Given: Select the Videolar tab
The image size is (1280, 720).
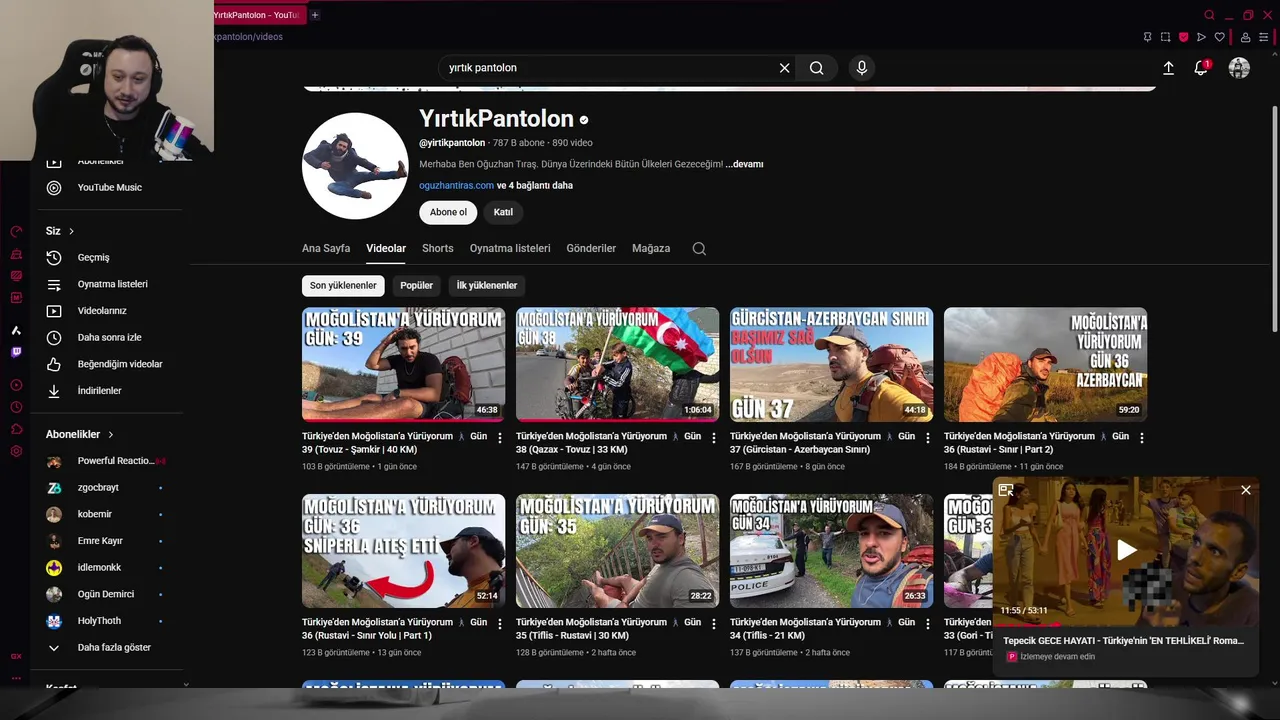Looking at the screenshot, I should [x=386, y=248].
